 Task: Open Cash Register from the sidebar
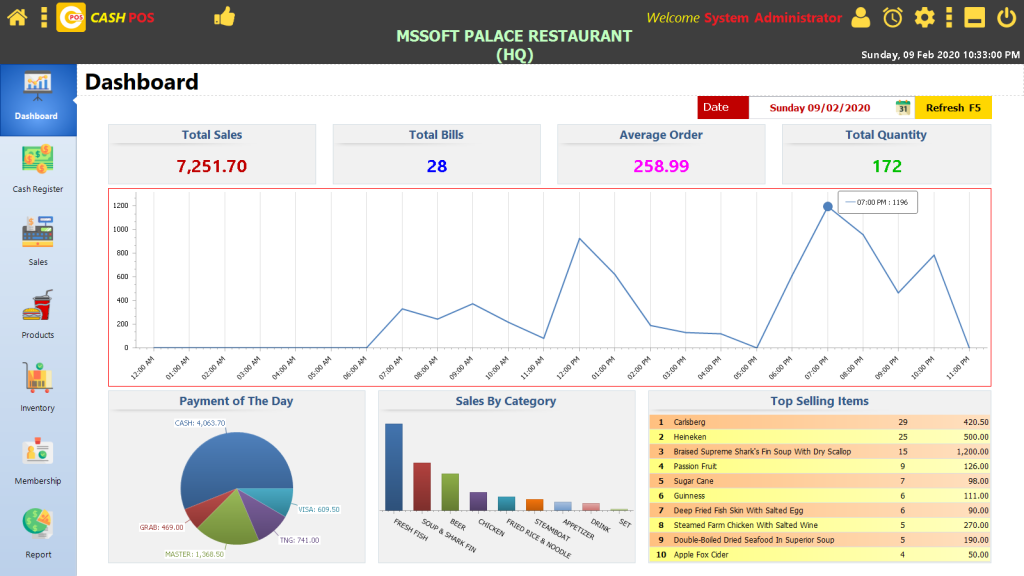[x=38, y=168]
